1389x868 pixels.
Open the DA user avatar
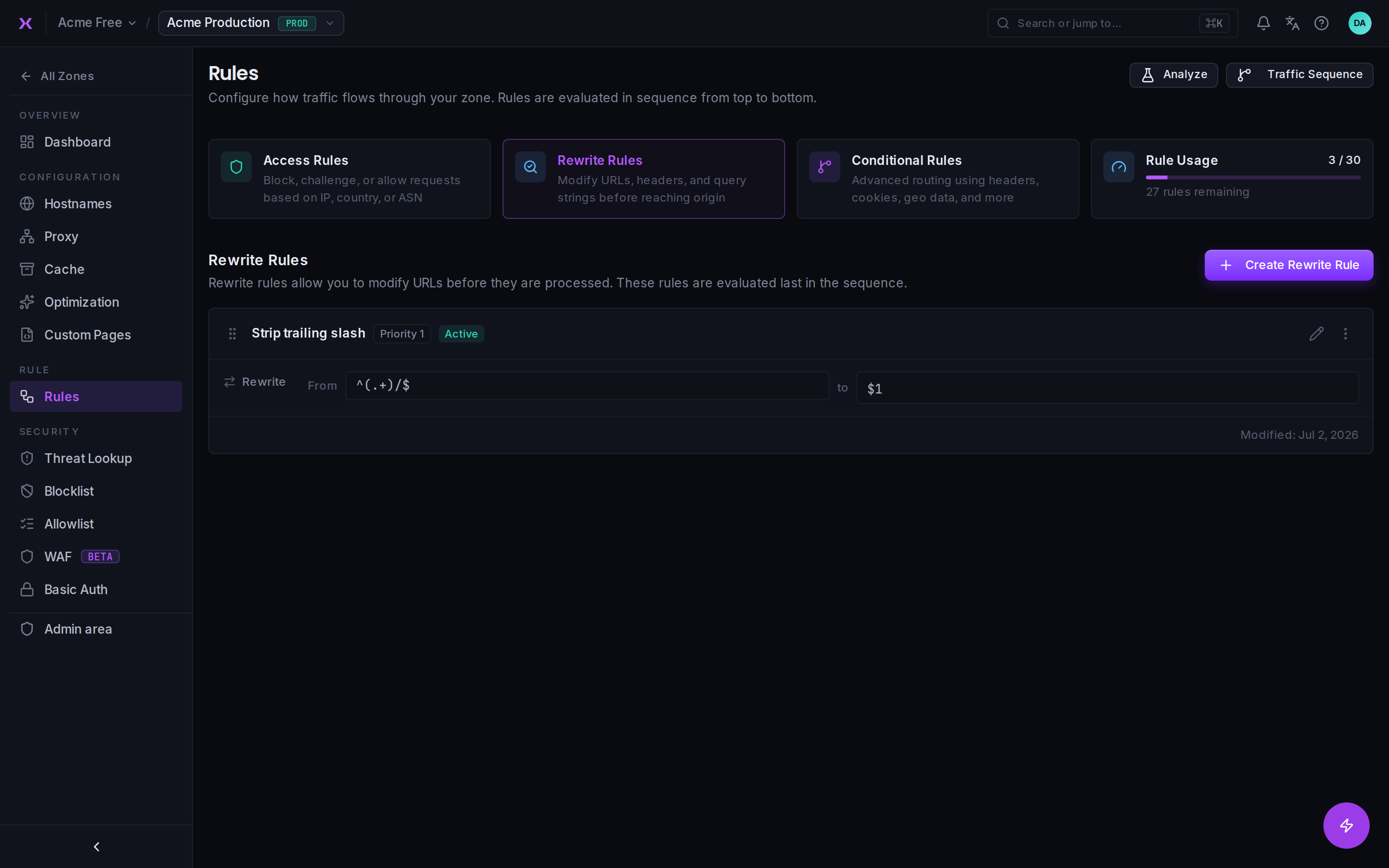click(1359, 23)
